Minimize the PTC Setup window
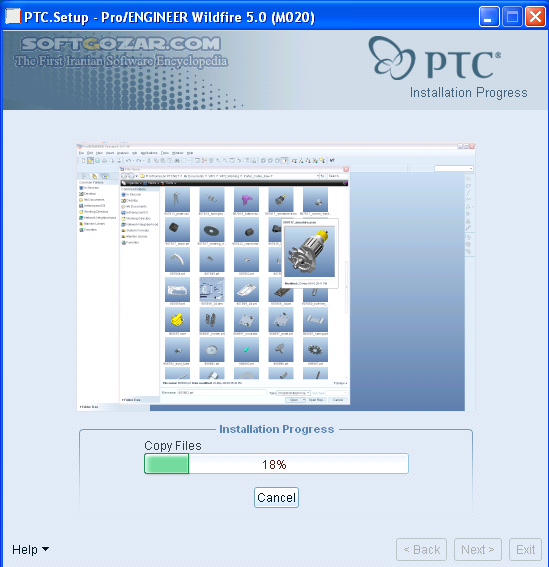Image resolution: width=549 pixels, height=567 pixels. [x=489, y=17]
